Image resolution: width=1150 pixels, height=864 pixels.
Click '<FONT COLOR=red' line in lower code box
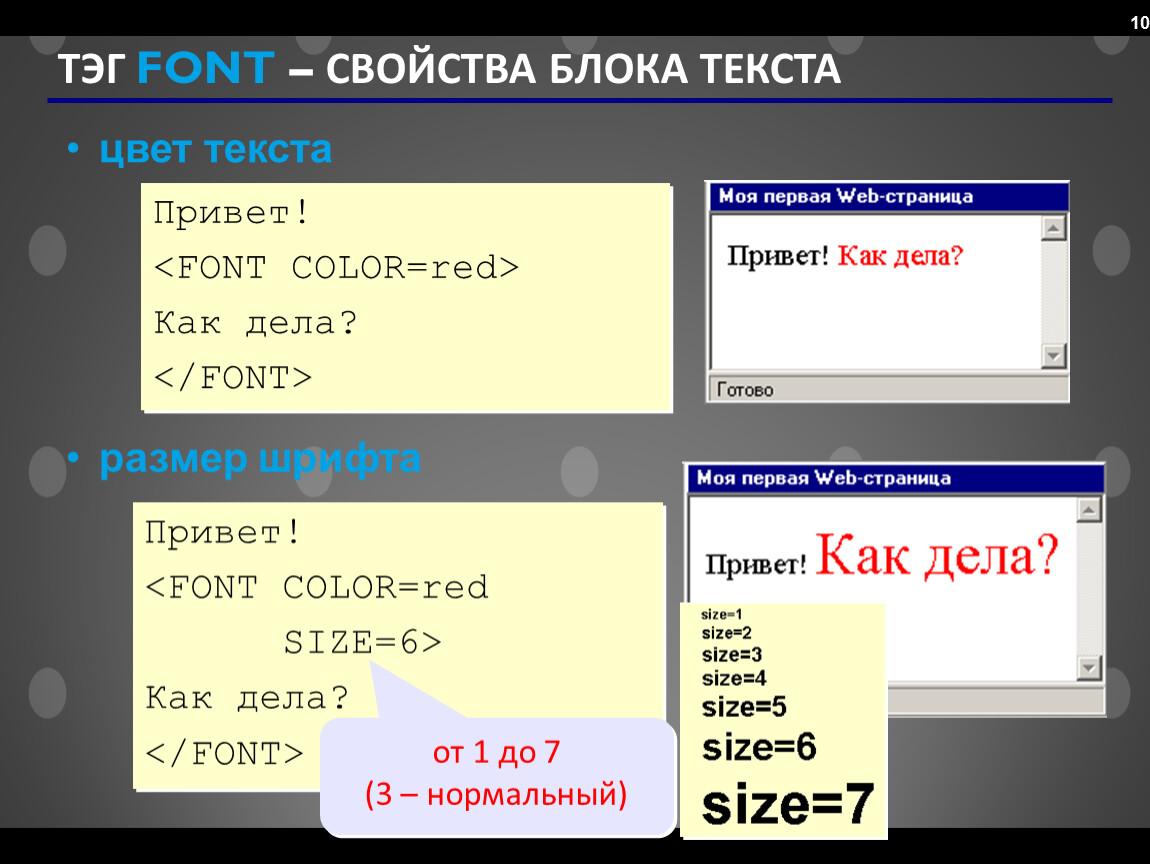tap(316, 587)
